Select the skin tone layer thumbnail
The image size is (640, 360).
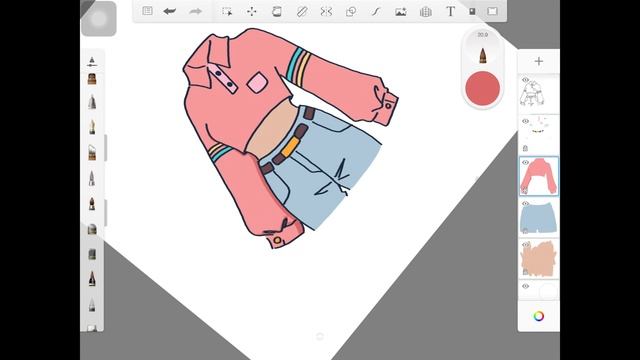[x=539, y=259]
